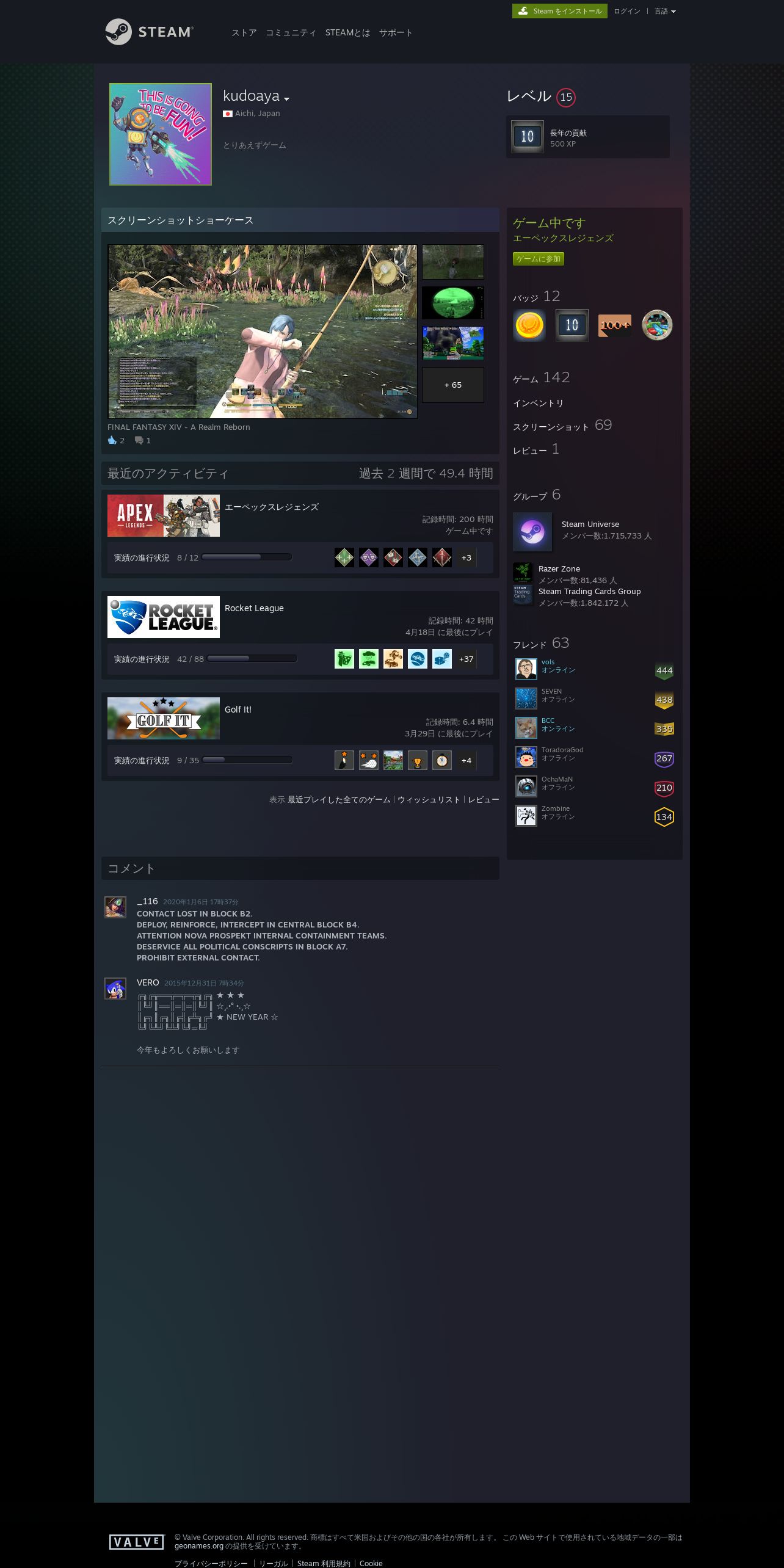Open the ゲーム 142 games list

click(542, 378)
